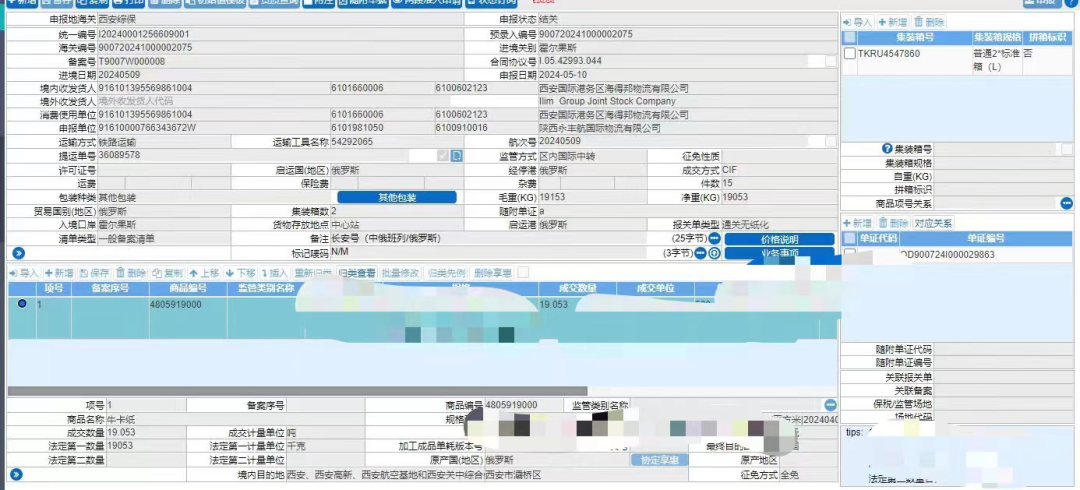1080x490 pixels.
Task: Expand the goods detail with the bottom-left blue chevron
Action: point(17,475)
